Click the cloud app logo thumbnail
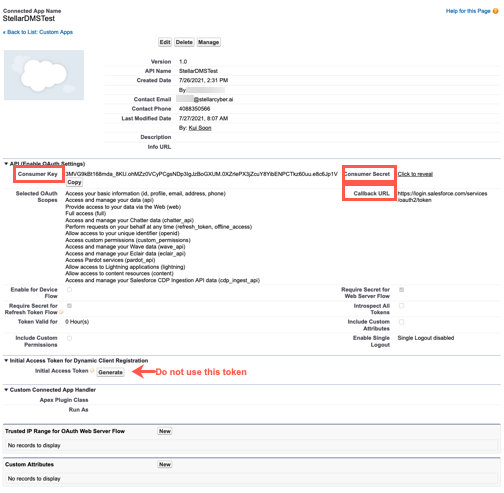The image size is (504, 493). coord(44,75)
